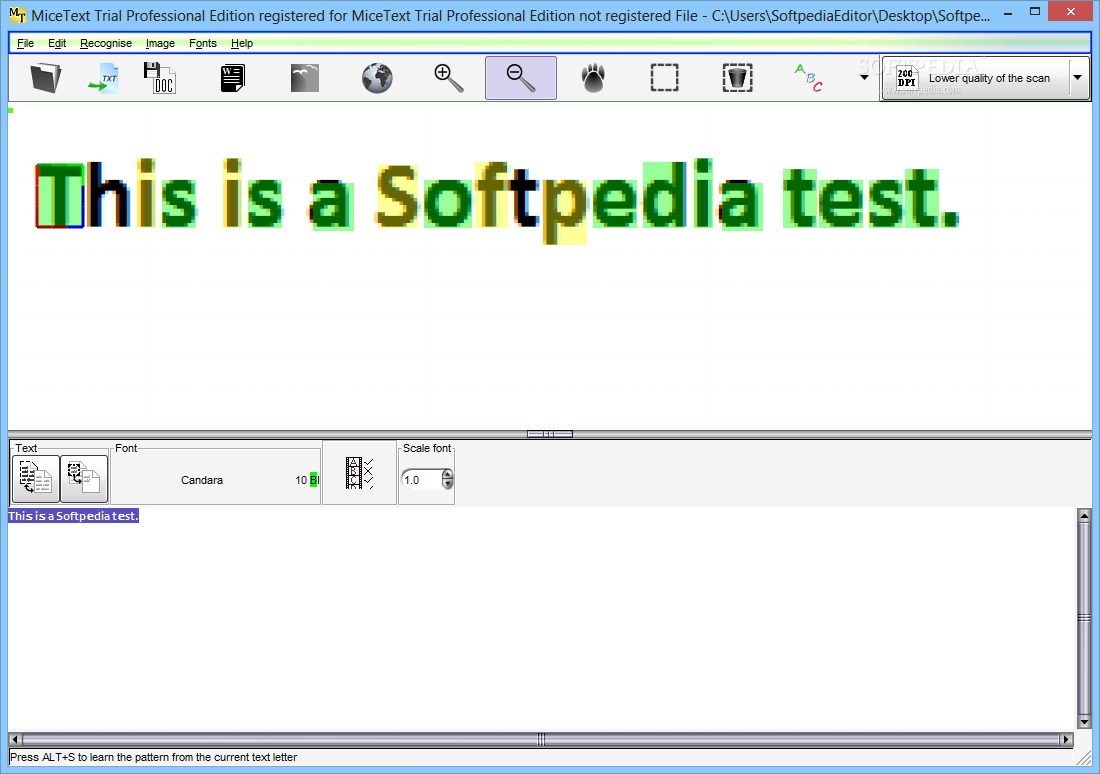
Task: Decrease Scale font with down arrow
Action: click(448, 484)
